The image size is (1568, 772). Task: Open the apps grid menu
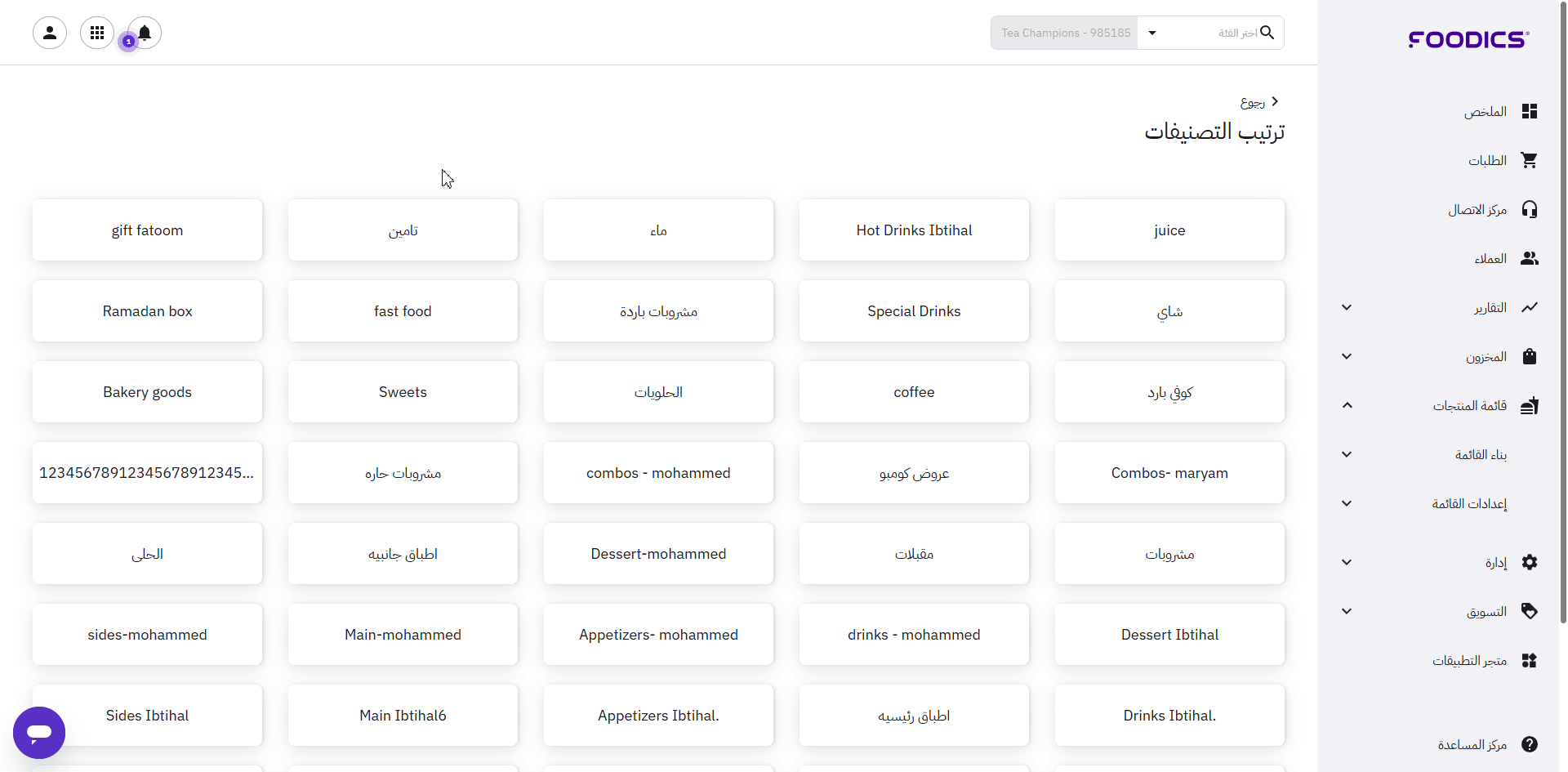97,33
